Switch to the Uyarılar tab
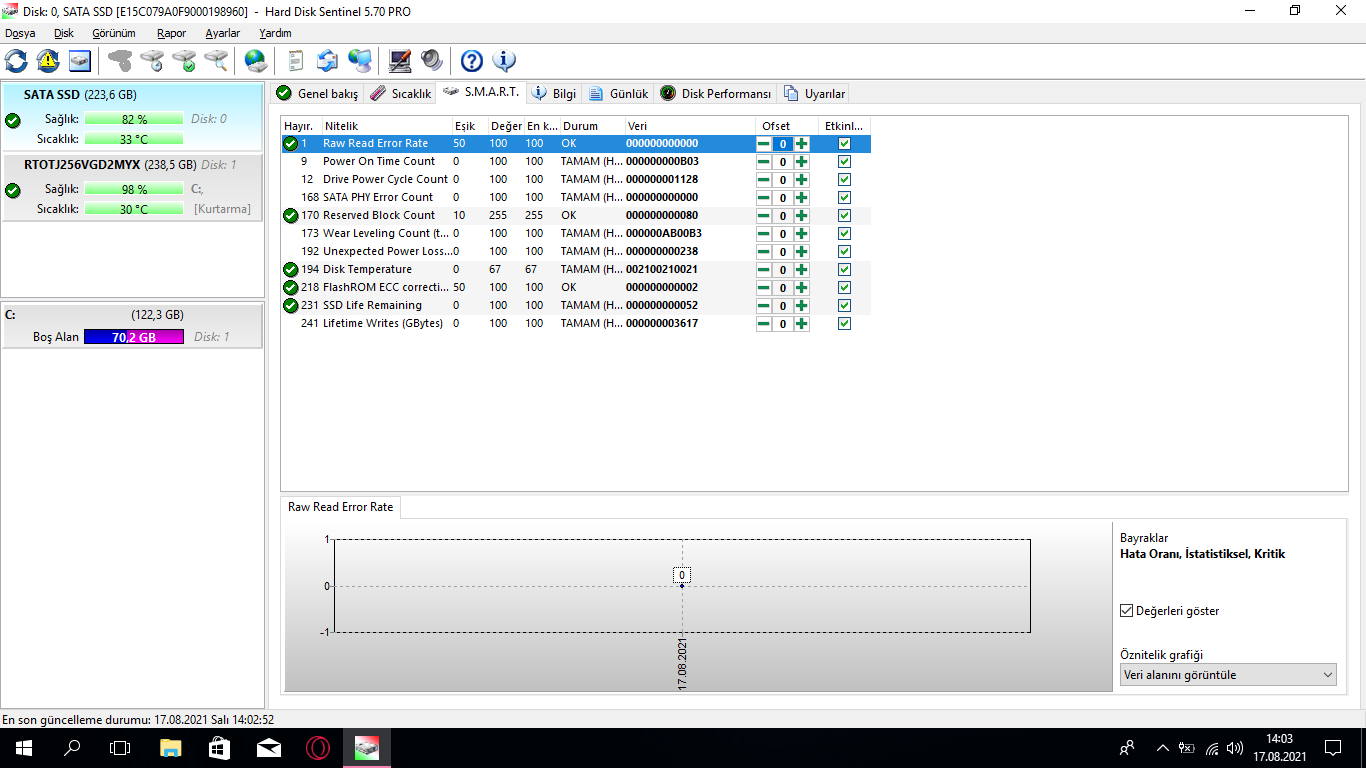The width and height of the screenshot is (1366, 768). (x=815, y=94)
